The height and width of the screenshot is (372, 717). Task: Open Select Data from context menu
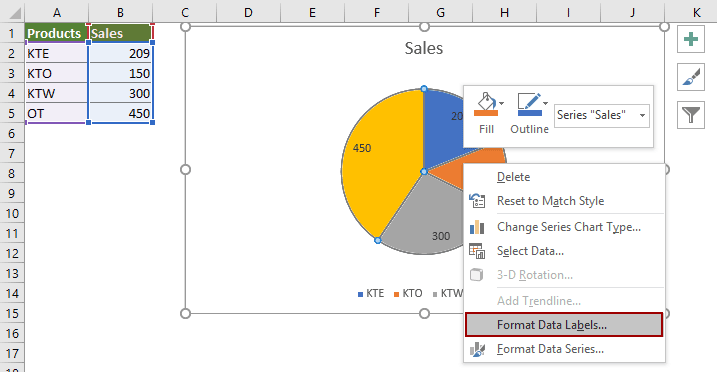pos(564,251)
